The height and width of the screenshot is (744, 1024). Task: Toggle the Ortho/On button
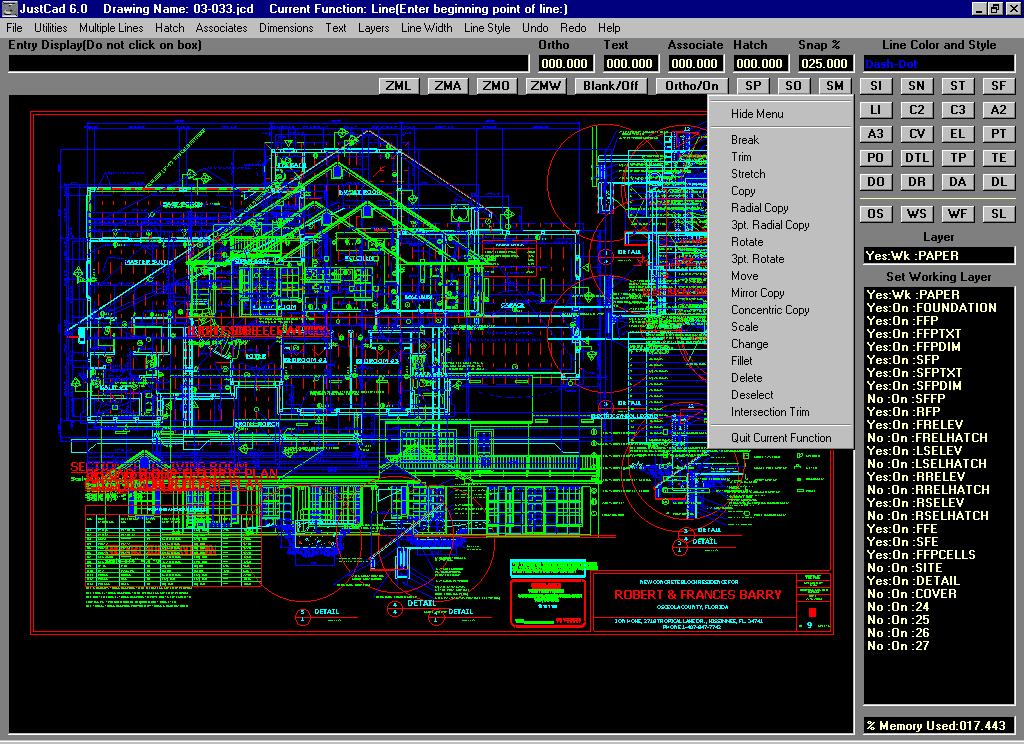click(x=693, y=86)
